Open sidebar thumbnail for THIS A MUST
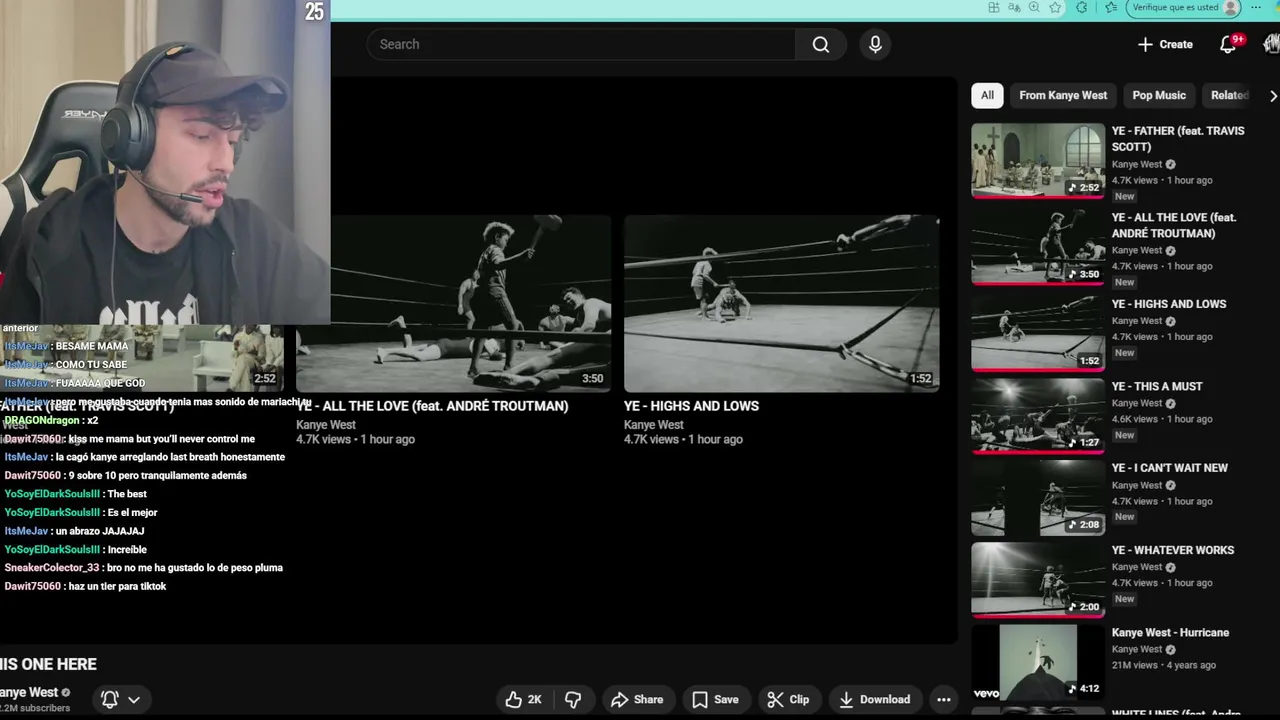This screenshot has height=720, width=1280. (1038, 416)
